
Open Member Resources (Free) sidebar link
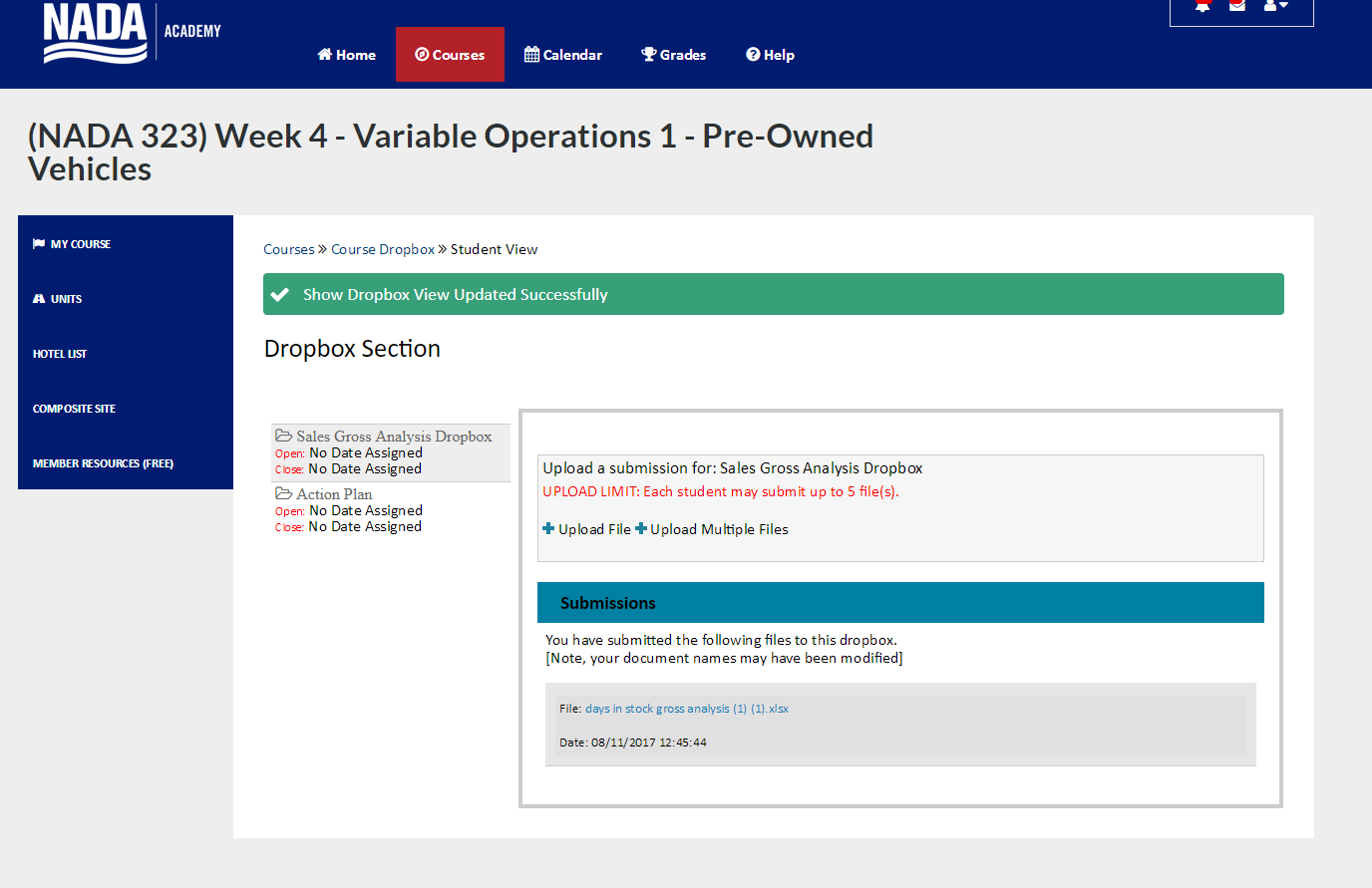click(x=103, y=463)
